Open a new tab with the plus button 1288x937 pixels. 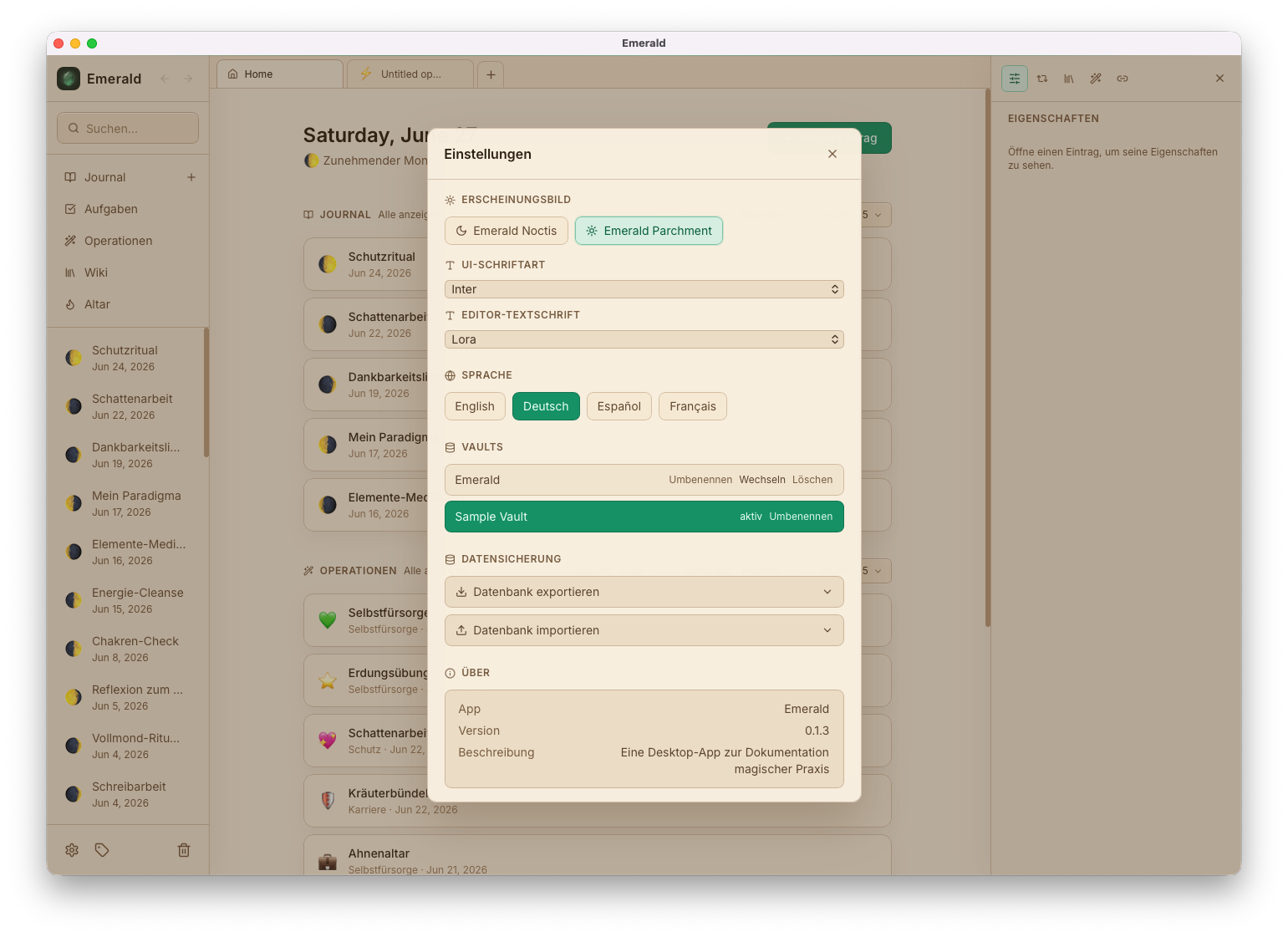coord(491,74)
